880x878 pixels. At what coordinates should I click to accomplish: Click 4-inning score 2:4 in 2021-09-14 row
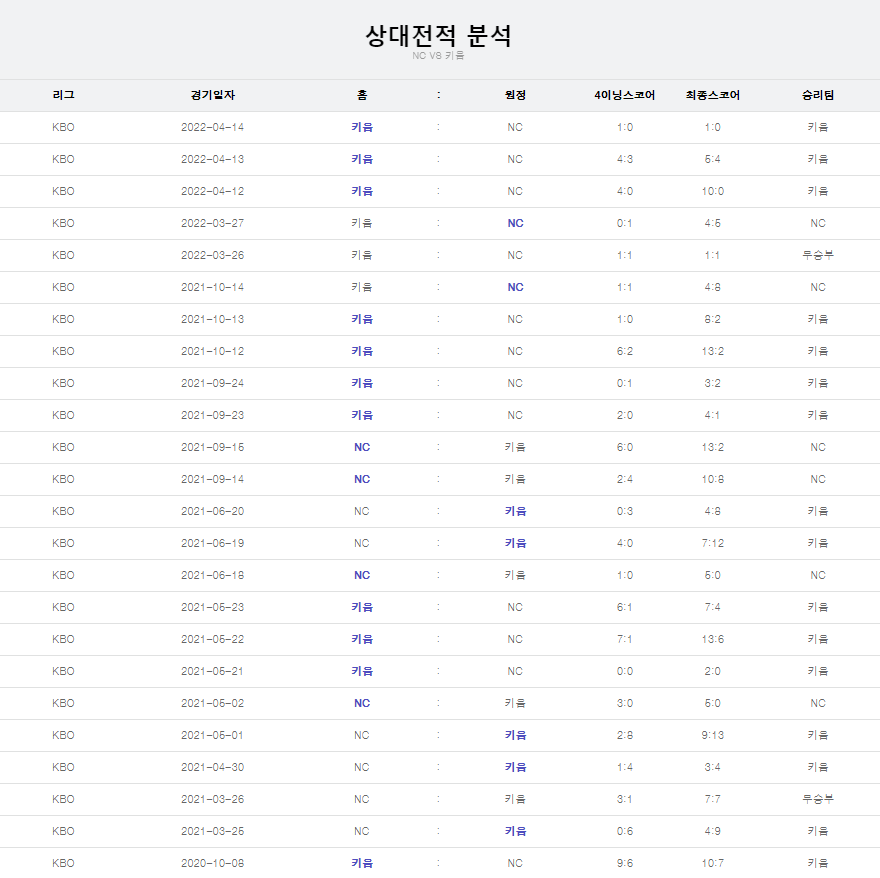(x=625, y=479)
